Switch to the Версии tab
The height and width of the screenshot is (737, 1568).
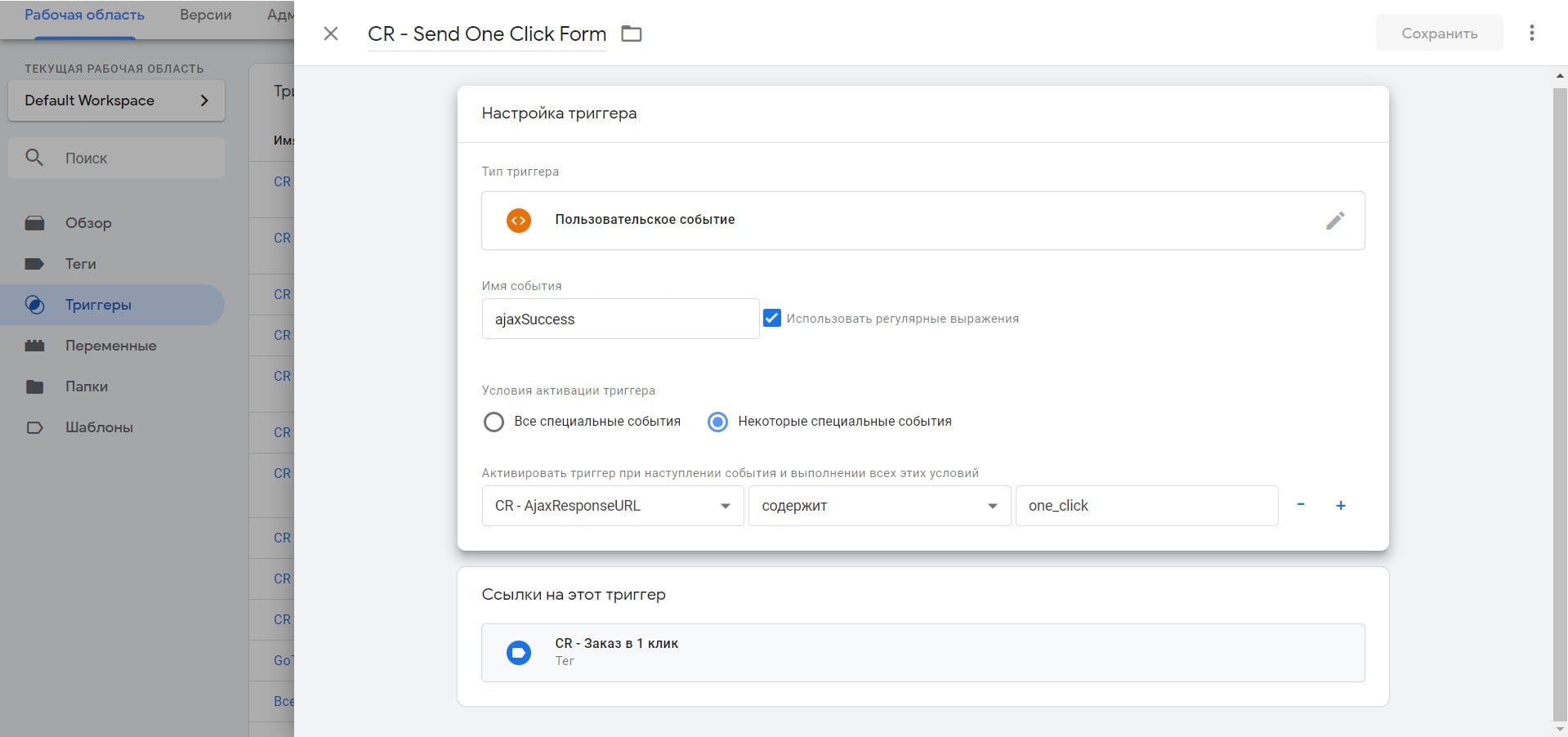tap(205, 15)
